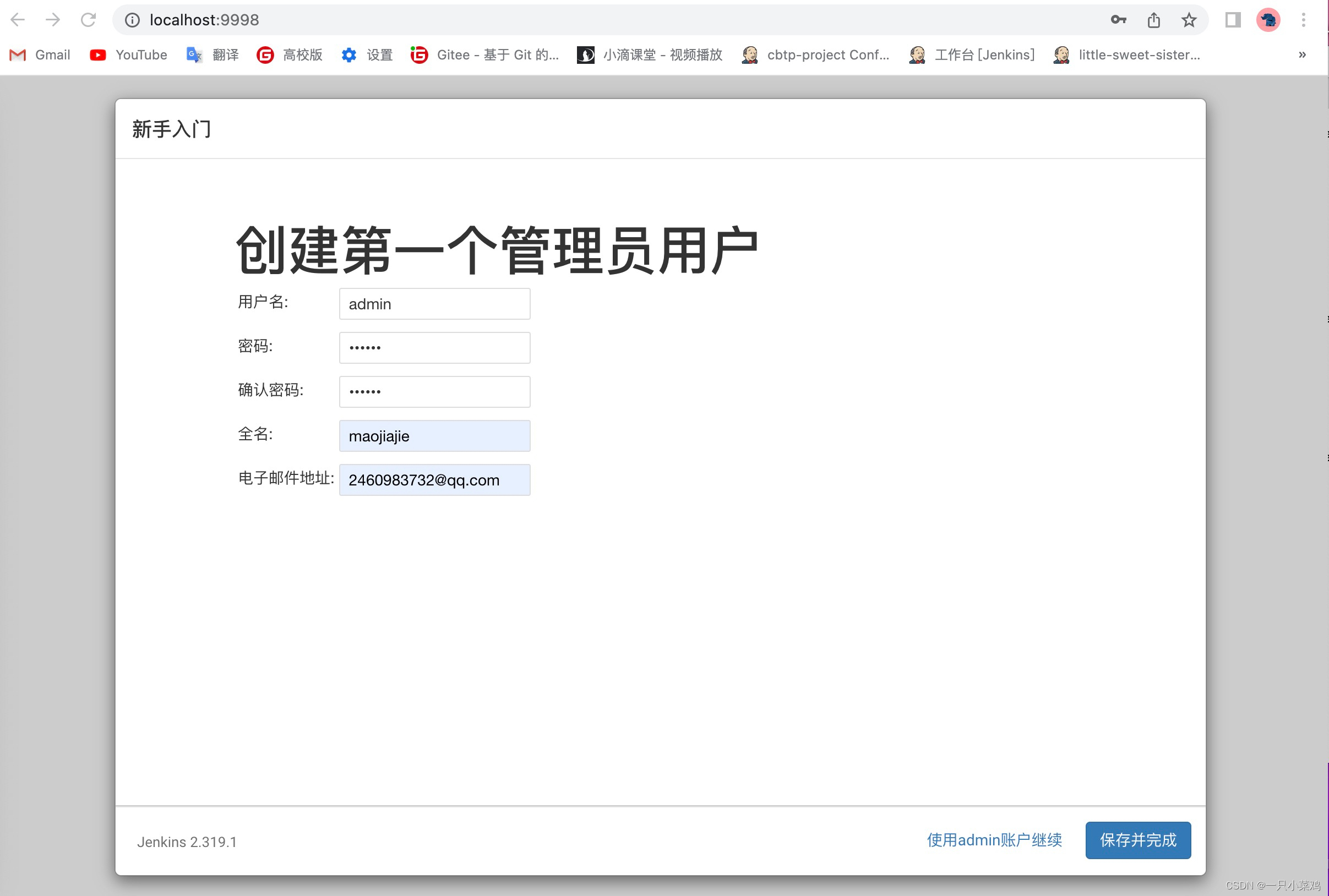Click 使用admin账户继续 link

tap(994, 840)
